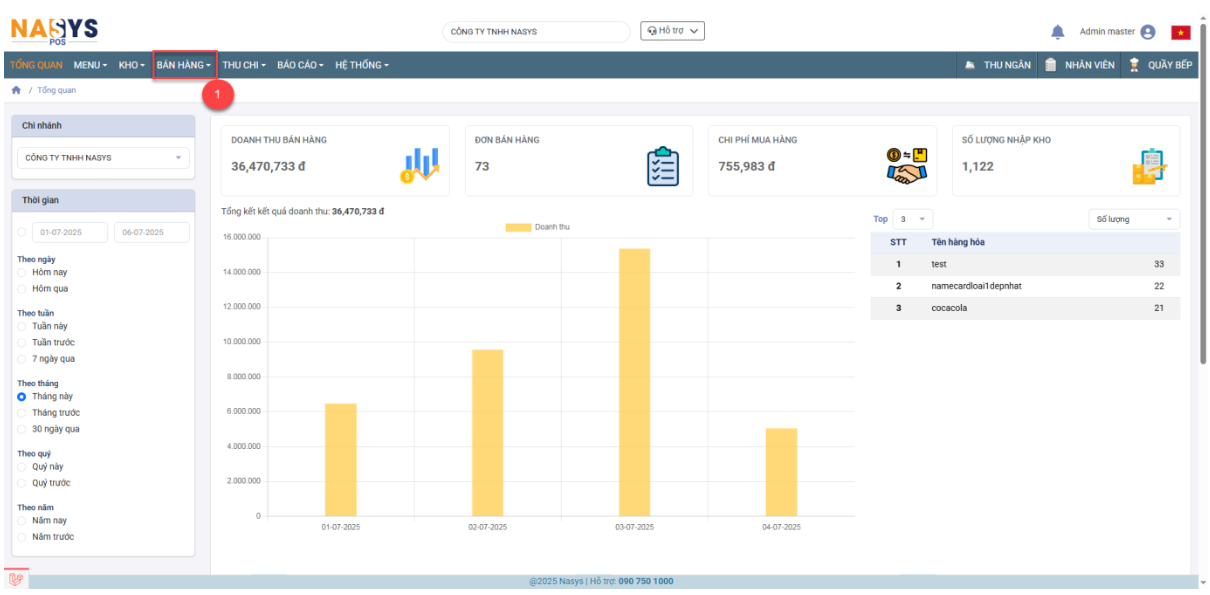Click the NASYS POS logo
Screen dimensions: 1210x595
[54, 31]
